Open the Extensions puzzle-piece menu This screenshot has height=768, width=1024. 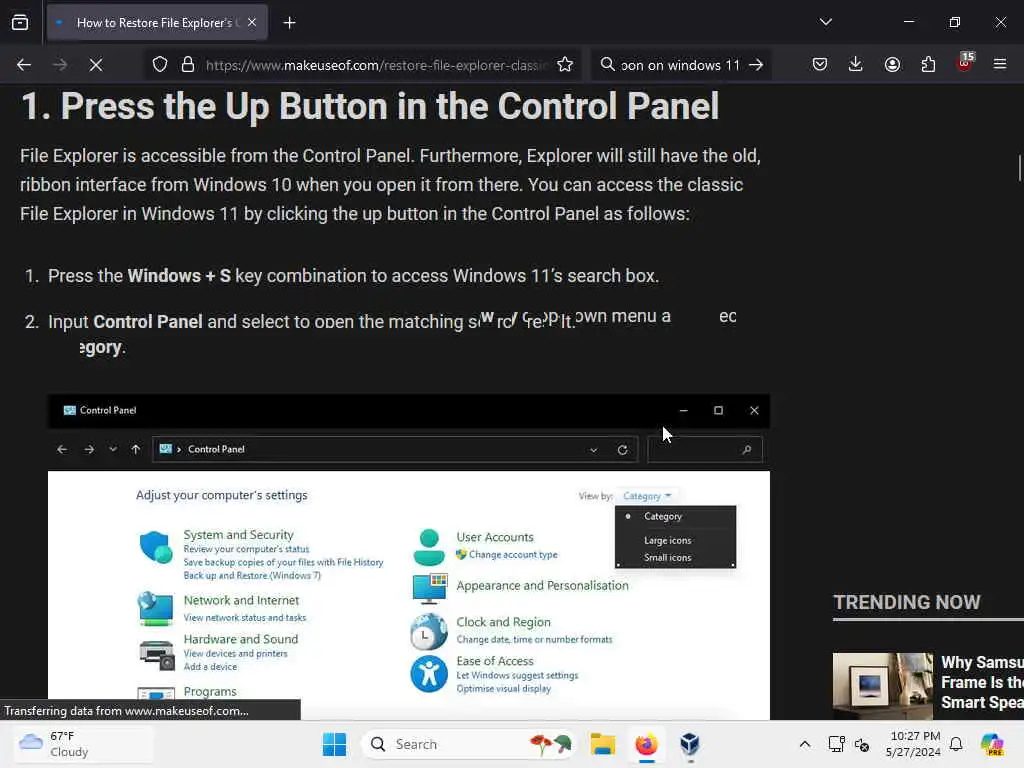928,65
